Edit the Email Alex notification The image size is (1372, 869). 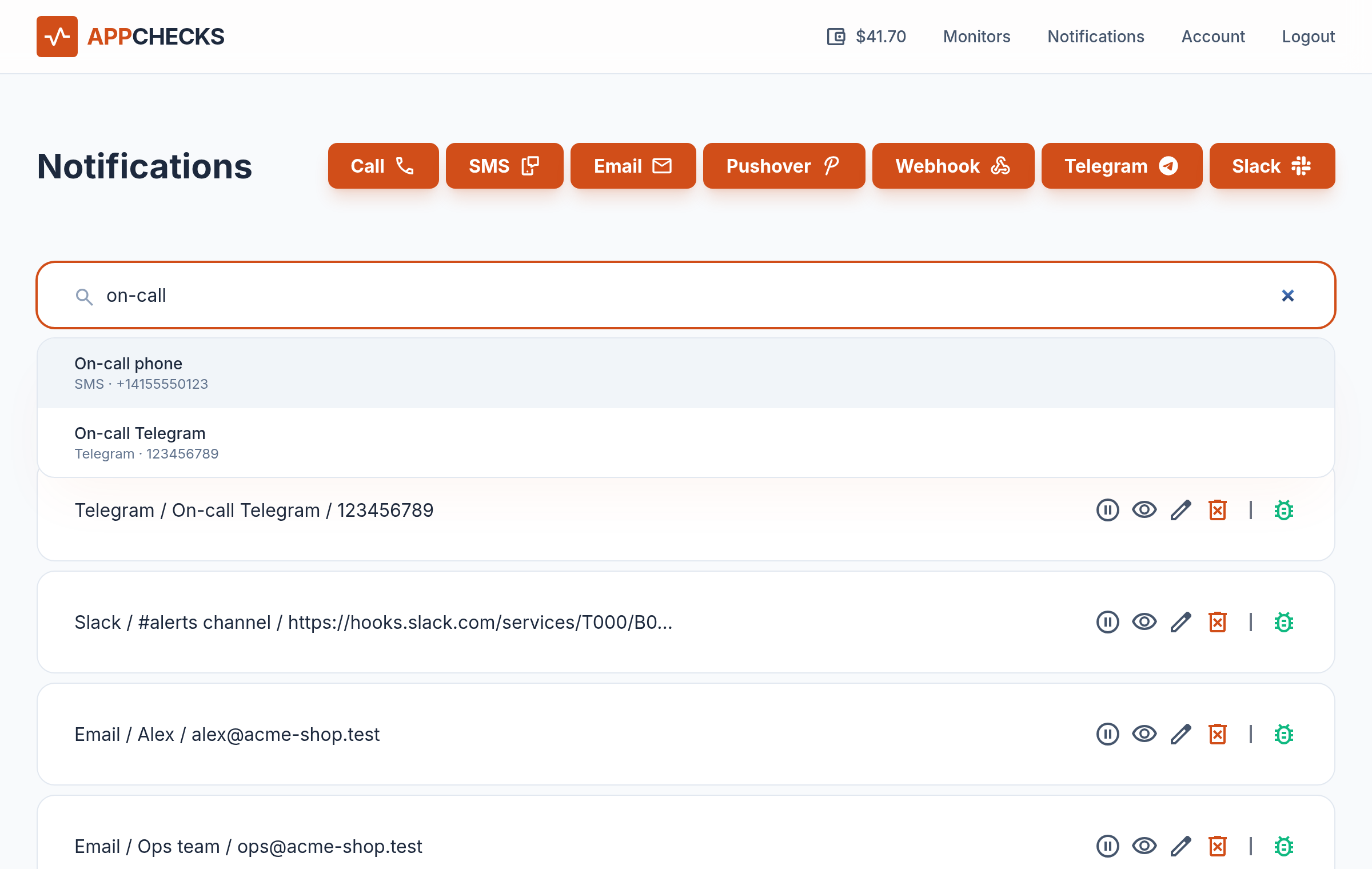1180,734
